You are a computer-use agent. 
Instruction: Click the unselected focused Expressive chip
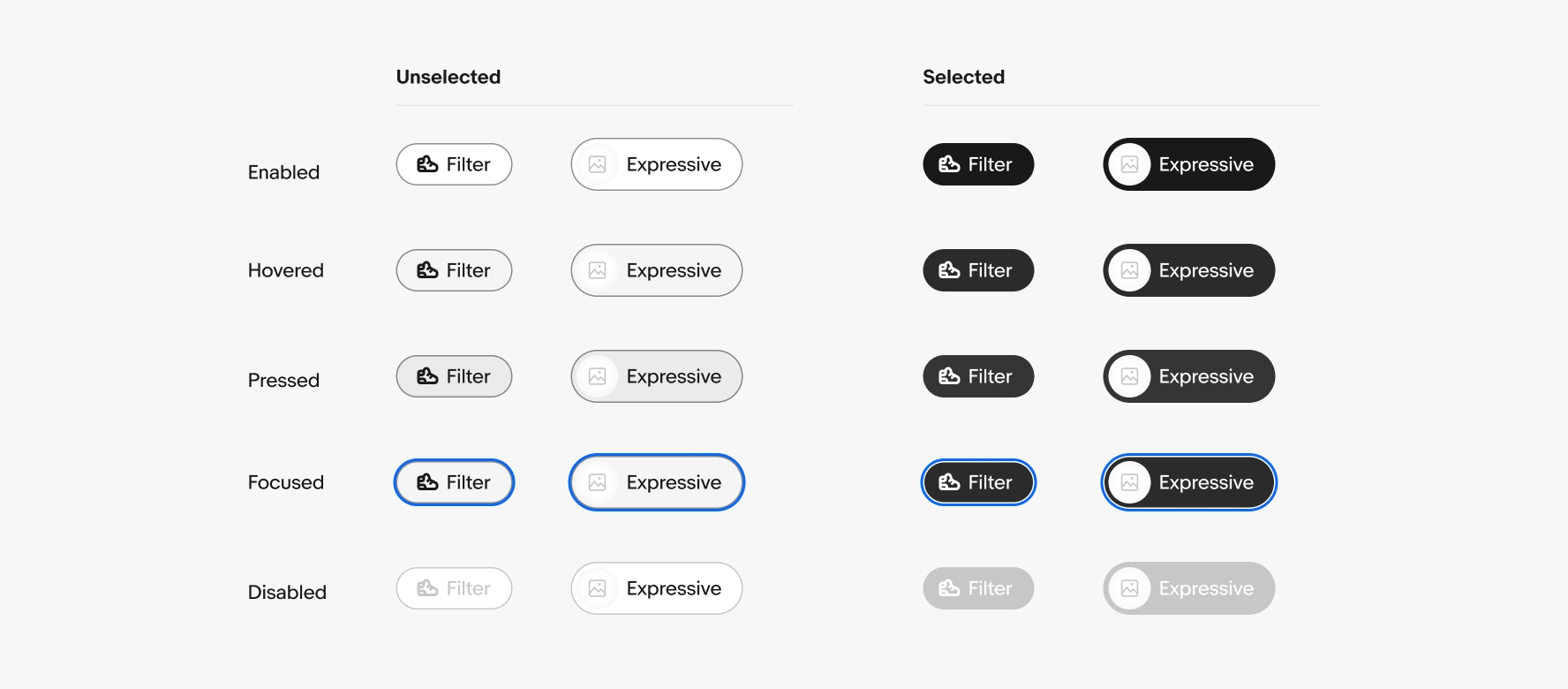[657, 482]
